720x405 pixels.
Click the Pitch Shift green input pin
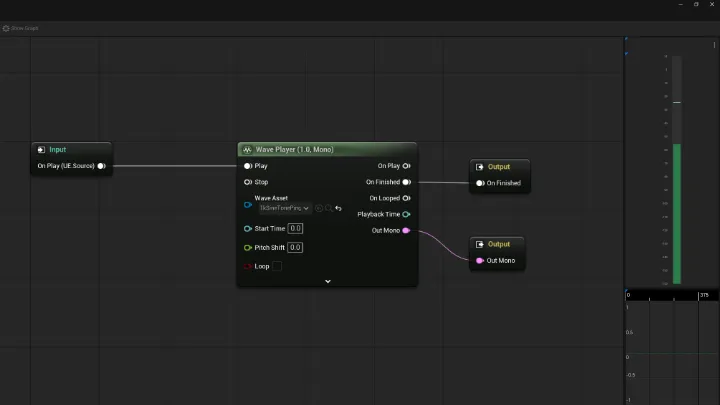[x=248, y=248]
